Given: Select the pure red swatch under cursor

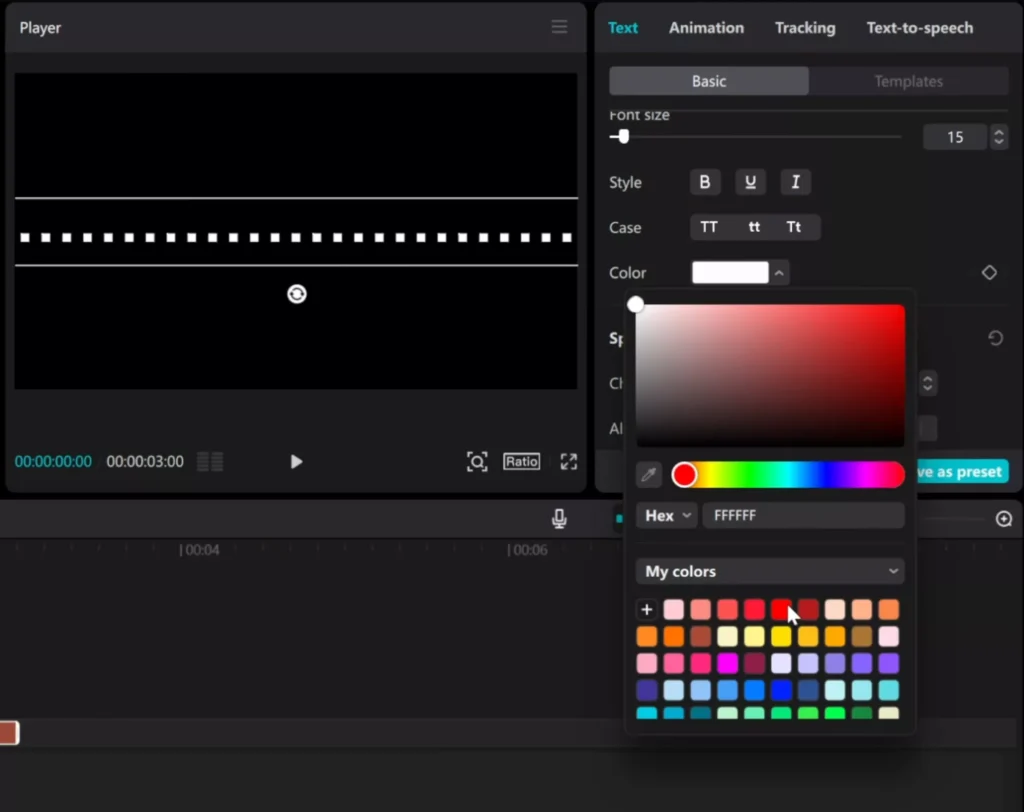Looking at the screenshot, I should 780,609.
